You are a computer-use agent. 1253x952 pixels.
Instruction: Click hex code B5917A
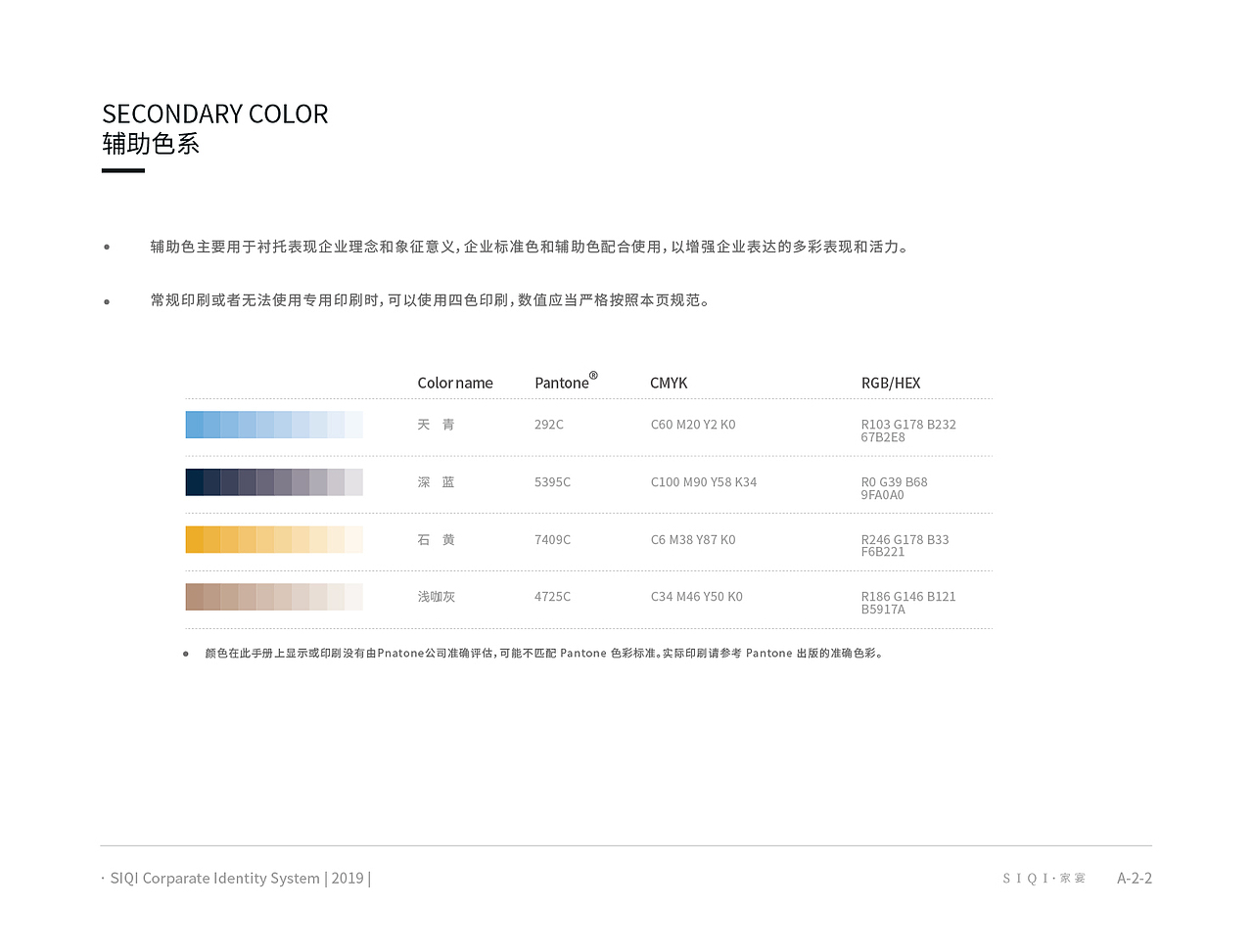(883, 610)
